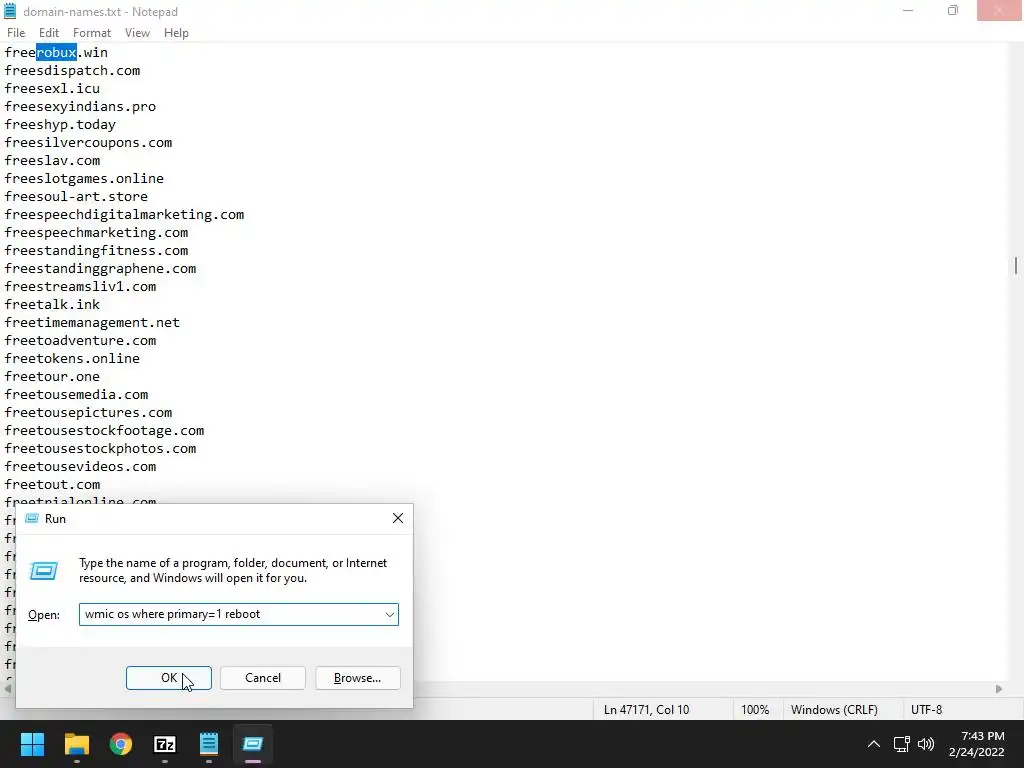The width and height of the screenshot is (1024, 768).
Task: Open 7-Zip from the taskbar
Action: pyautogui.click(x=165, y=744)
